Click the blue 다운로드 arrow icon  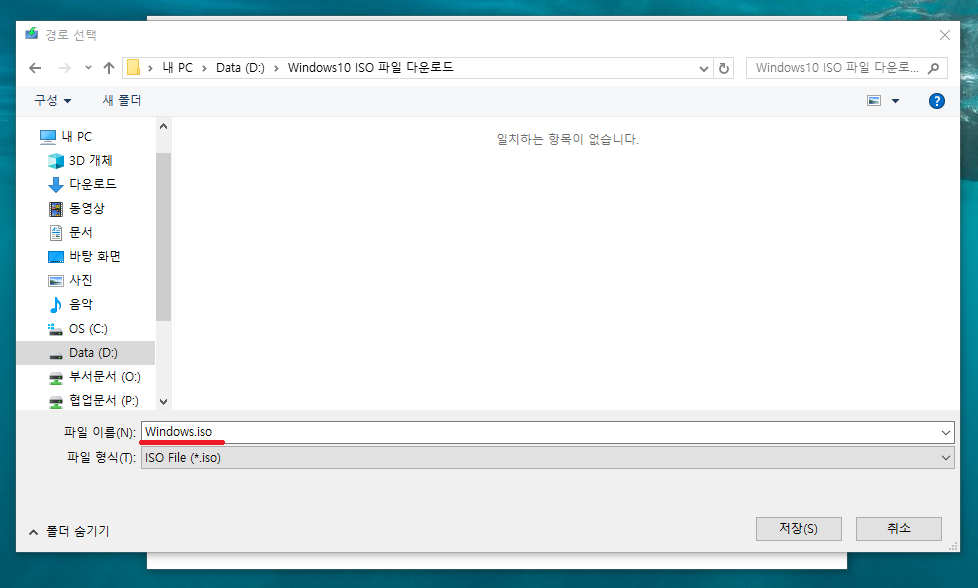point(56,185)
